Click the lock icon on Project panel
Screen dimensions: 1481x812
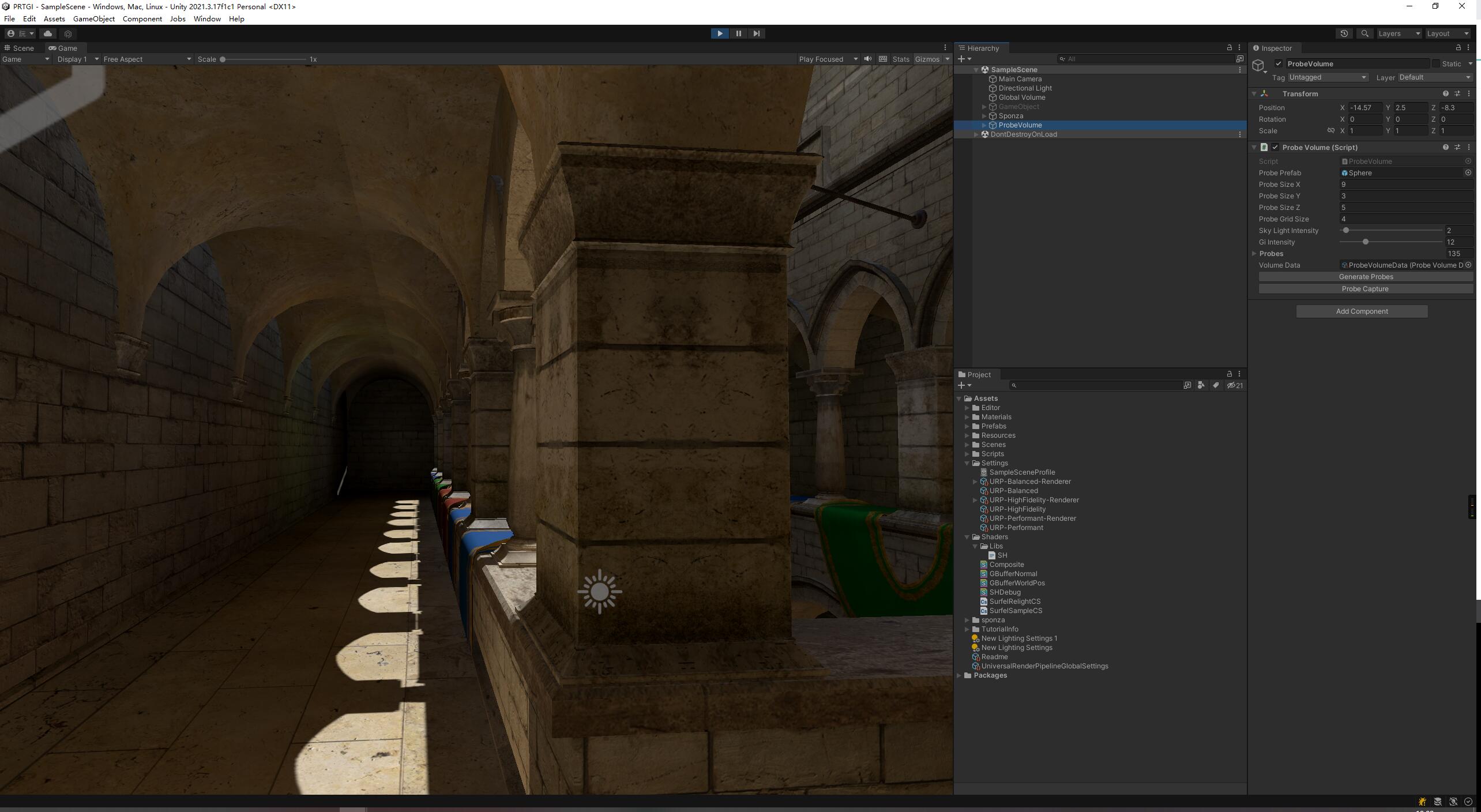coord(1229,374)
